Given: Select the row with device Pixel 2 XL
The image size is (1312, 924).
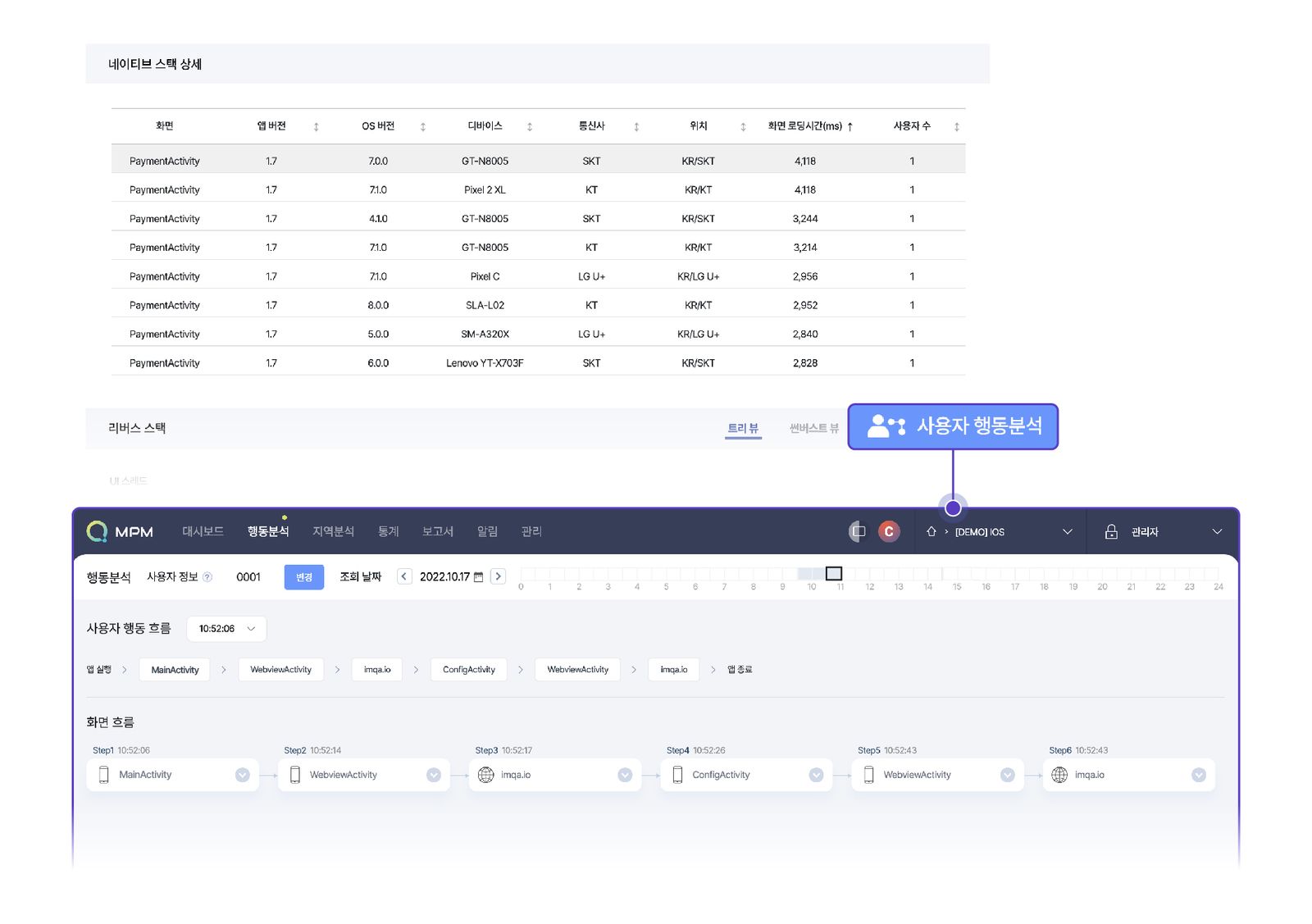Looking at the screenshot, I should pyautogui.click(x=538, y=189).
